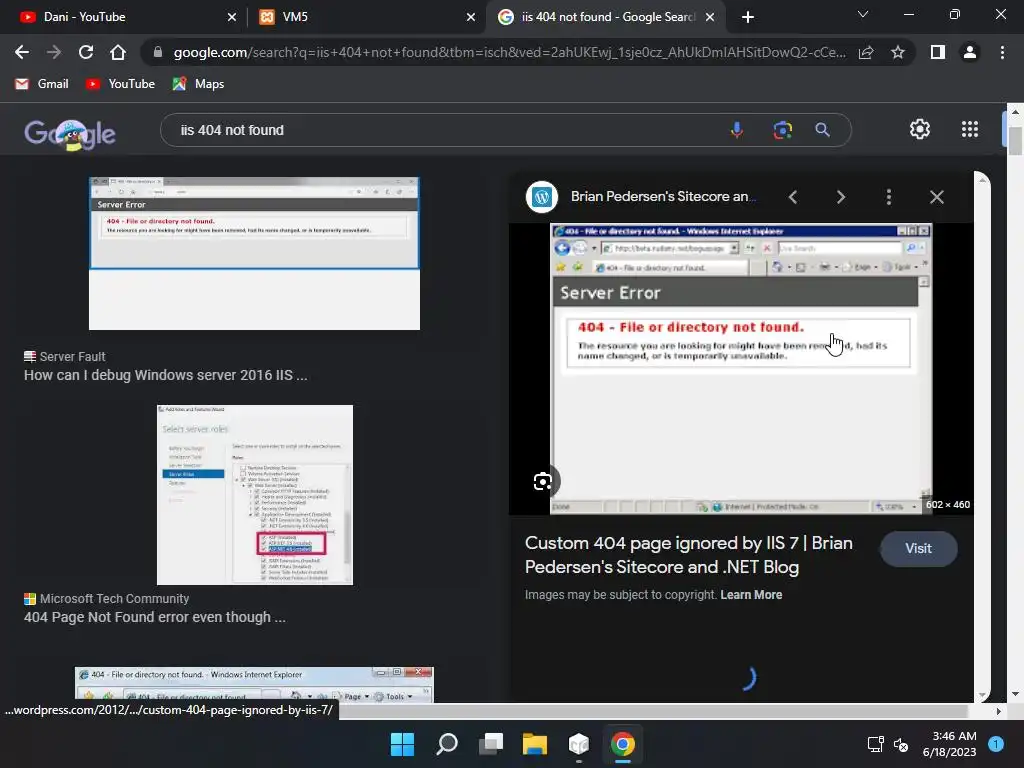Close the image preview panel
Screen dimensions: 1024x768
[936, 197]
